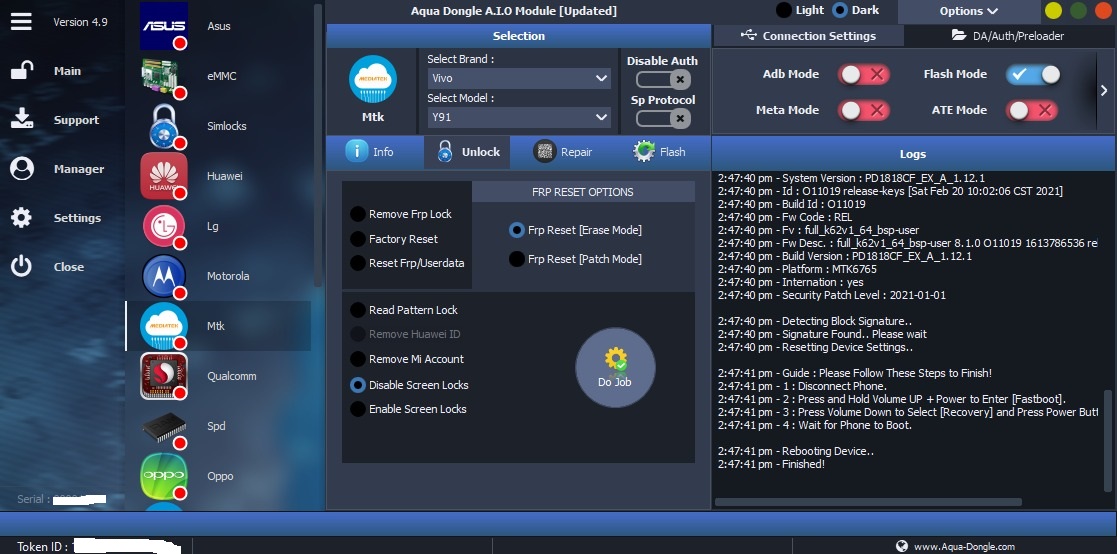Select Enable Screen Locks option

(408, 409)
